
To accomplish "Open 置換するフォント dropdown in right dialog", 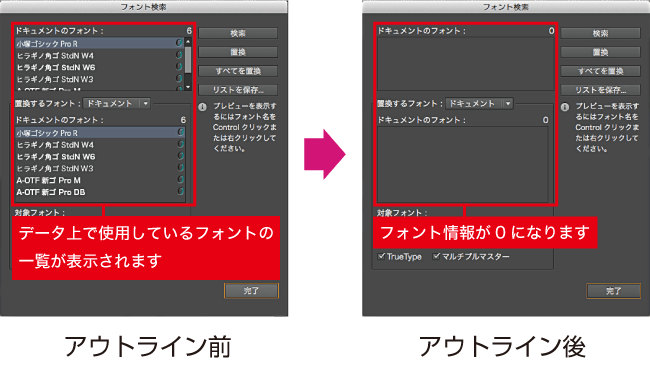I will (x=479, y=103).
